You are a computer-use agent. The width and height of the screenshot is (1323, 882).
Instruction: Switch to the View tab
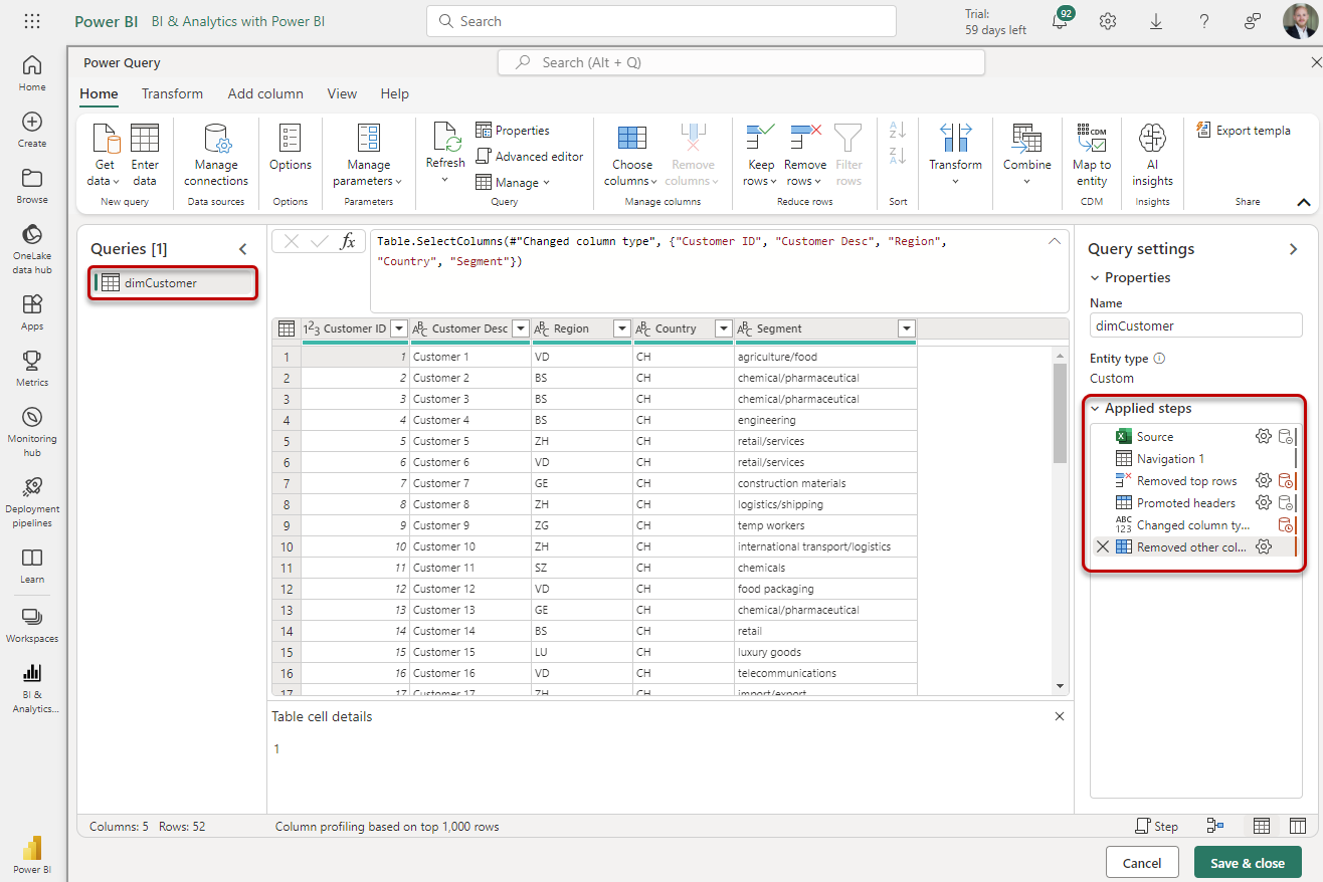[x=342, y=93]
